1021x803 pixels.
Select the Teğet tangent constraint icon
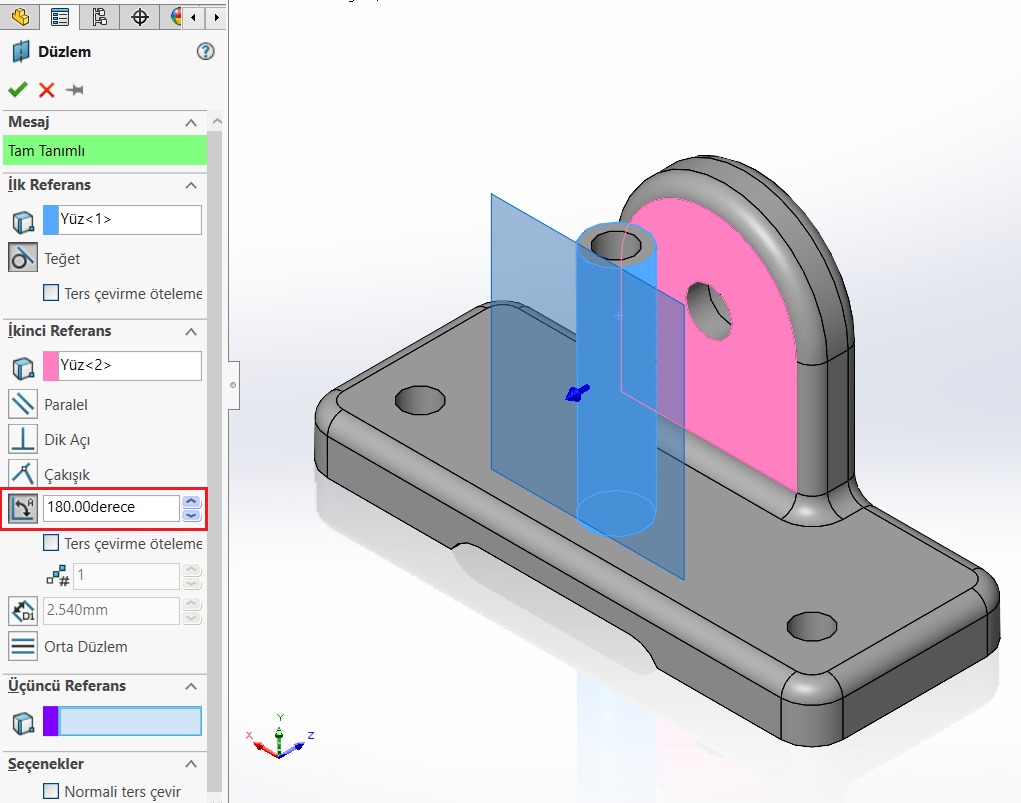tap(23, 258)
